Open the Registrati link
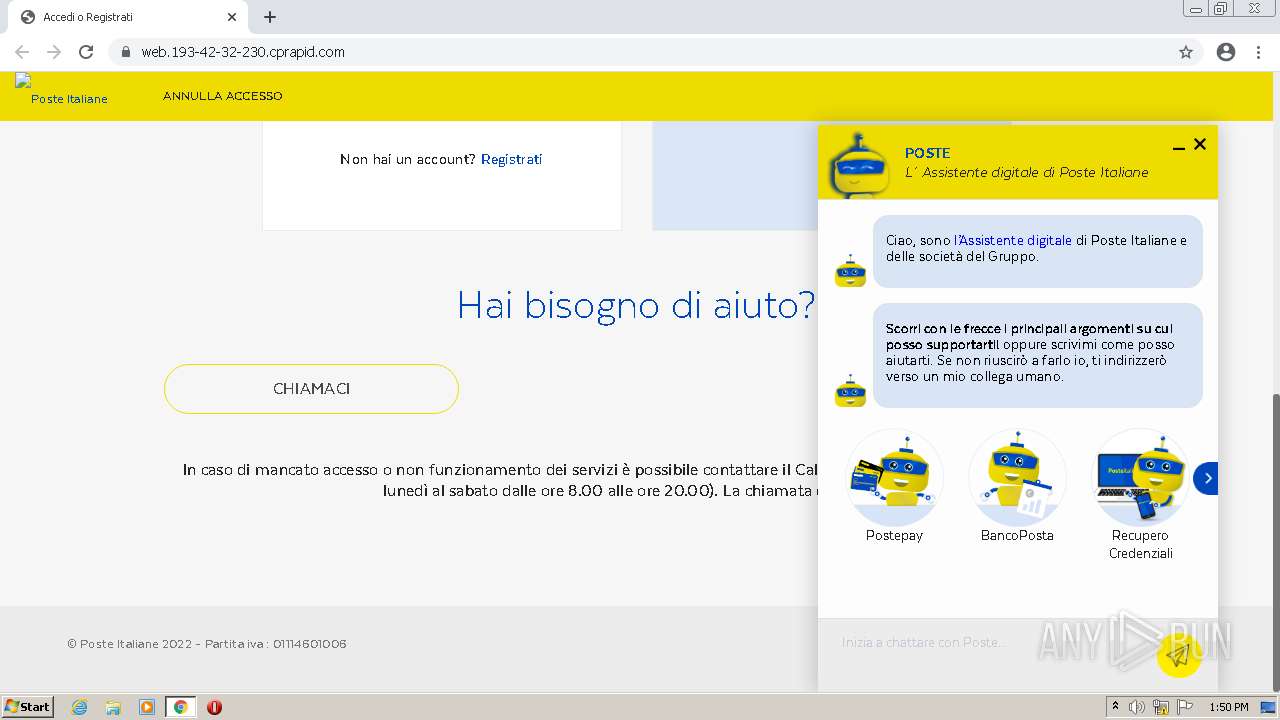 click(x=511, y=159)
